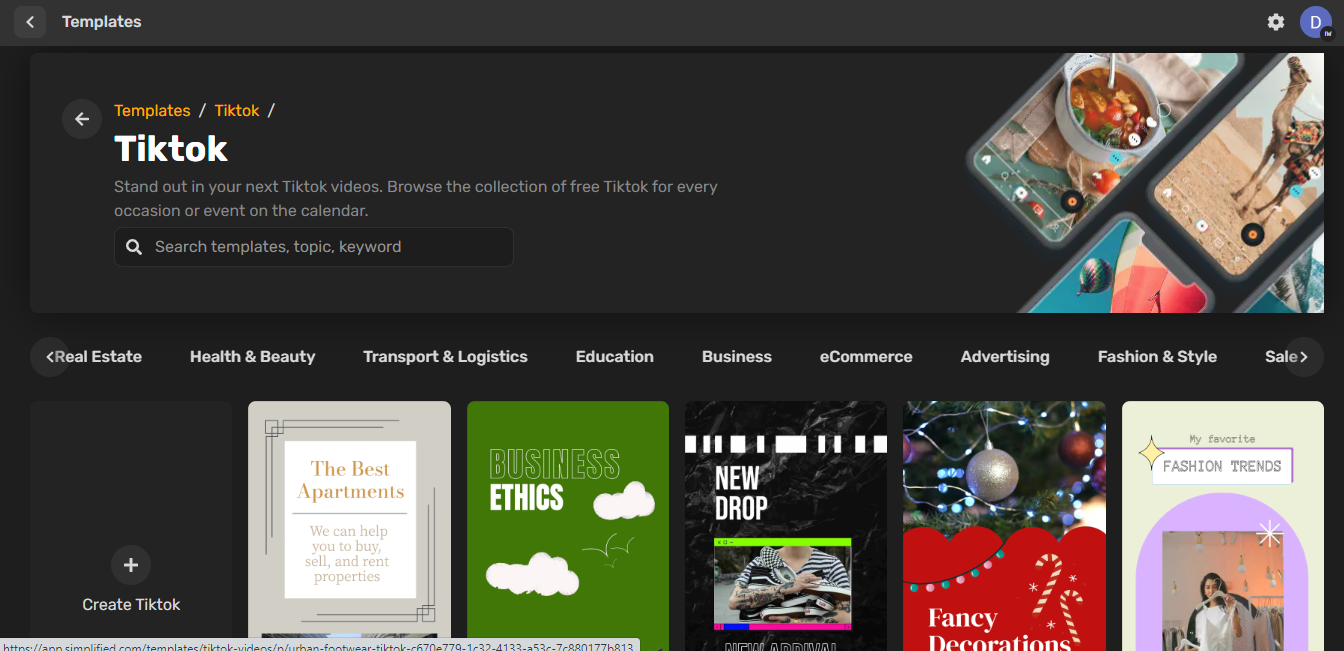Open the Fancy Decorations template
Screen dimensions: 1344x651
1004,526
